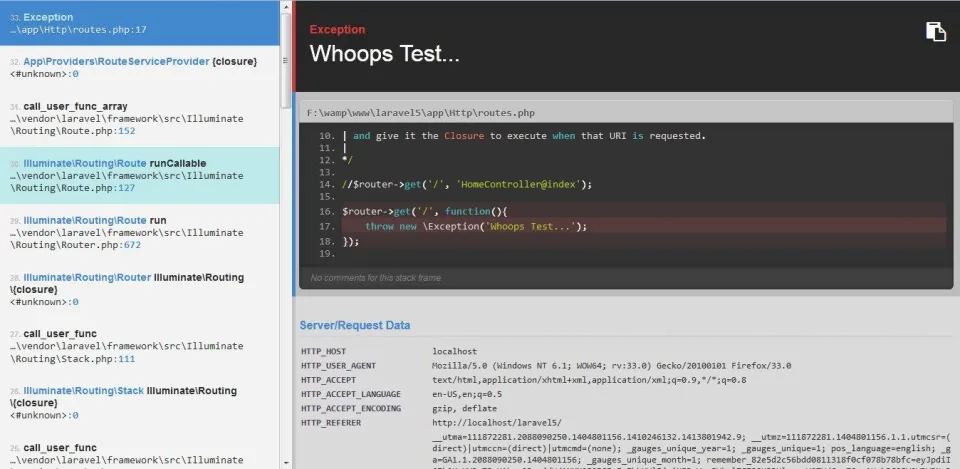Click the Server/Request Data heading
960x469 pixels.
[354, 325]
